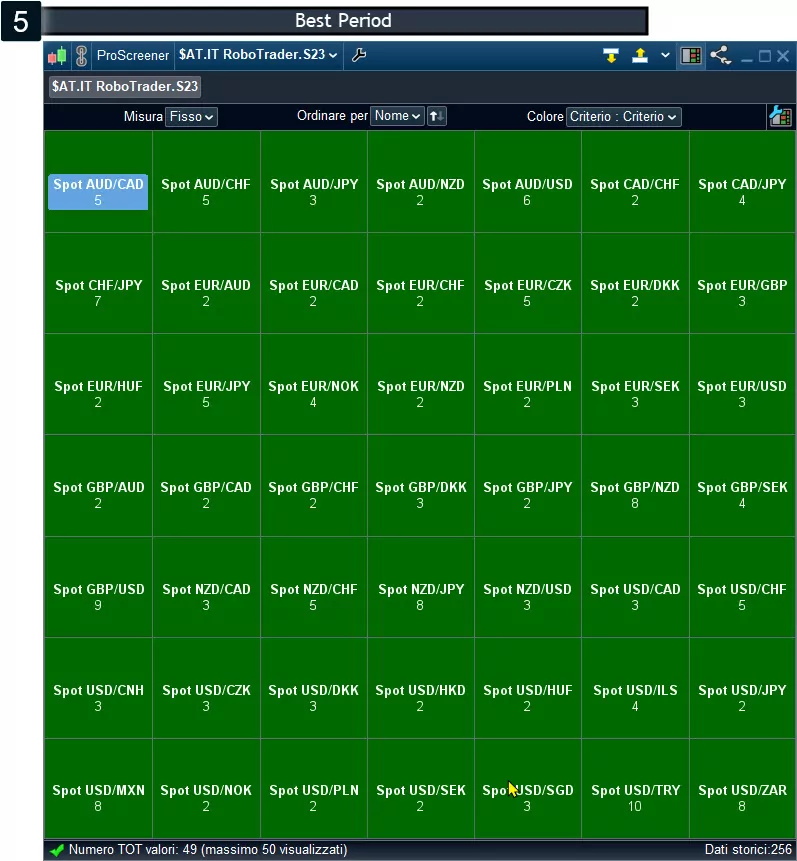This screenshot has height=861, width=797.
Task: Click the yellow upload arrow icon
Action: (640, 55)
